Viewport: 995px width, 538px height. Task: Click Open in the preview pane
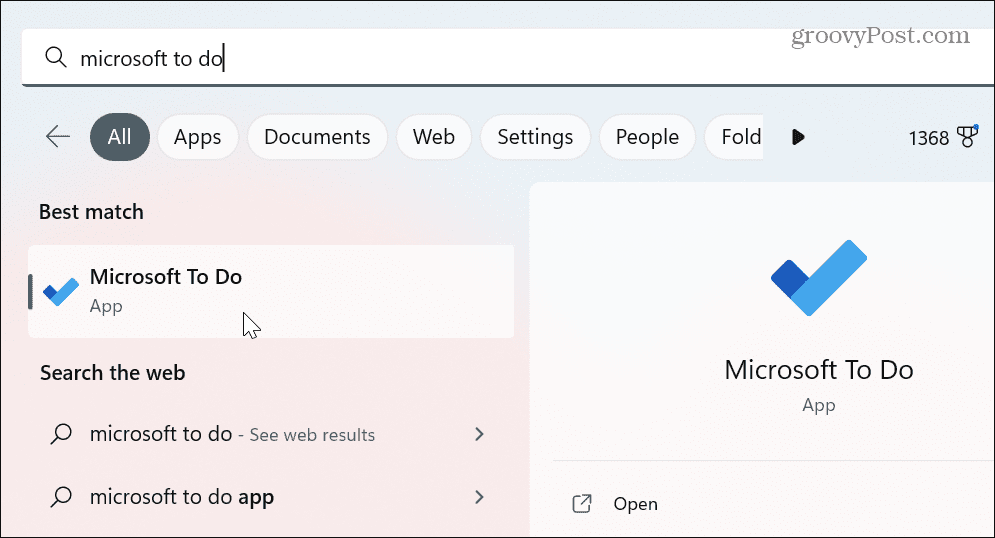click(x=635, y=504)
